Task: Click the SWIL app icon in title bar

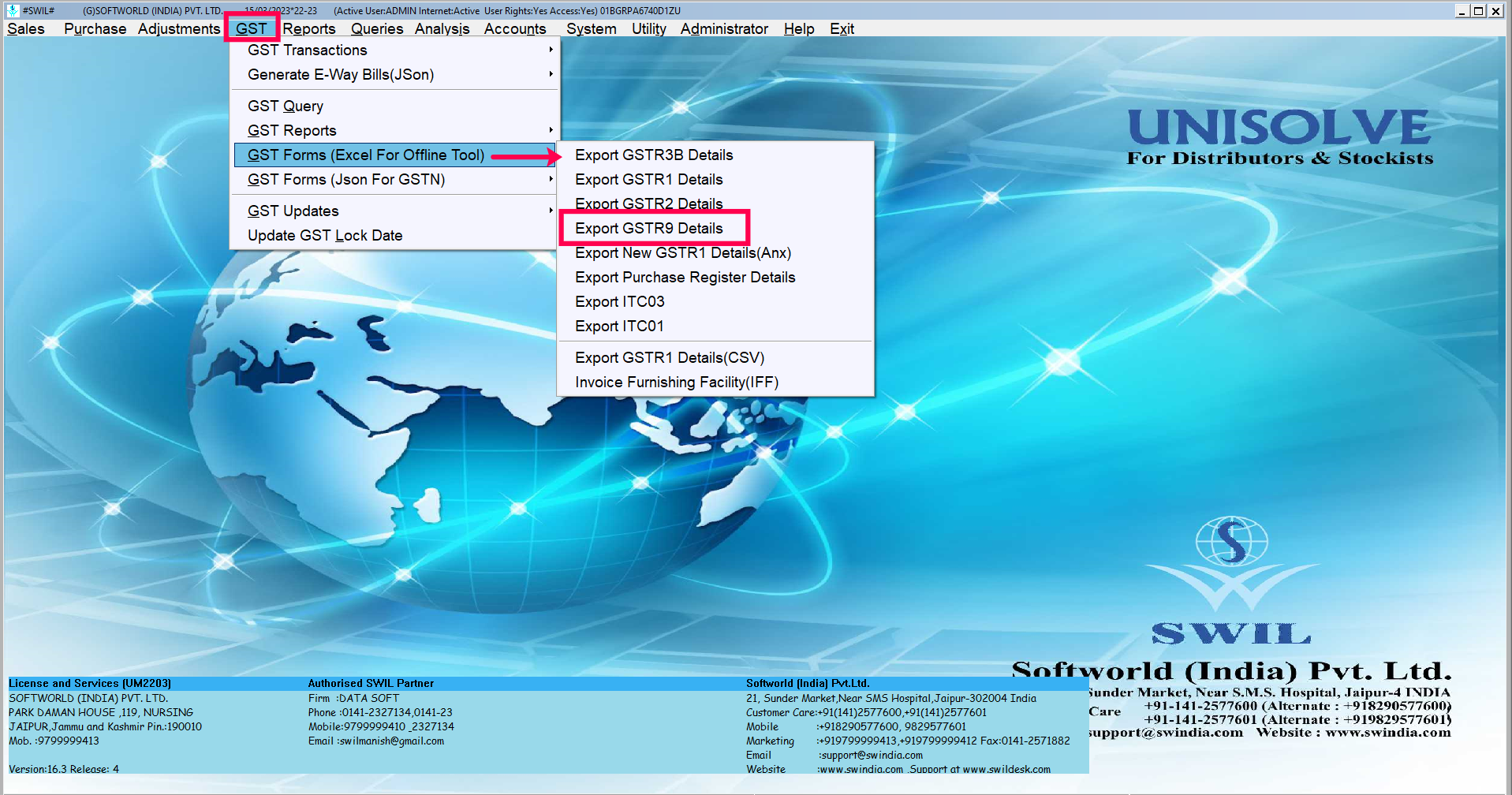Action: [x=12, y=10]
